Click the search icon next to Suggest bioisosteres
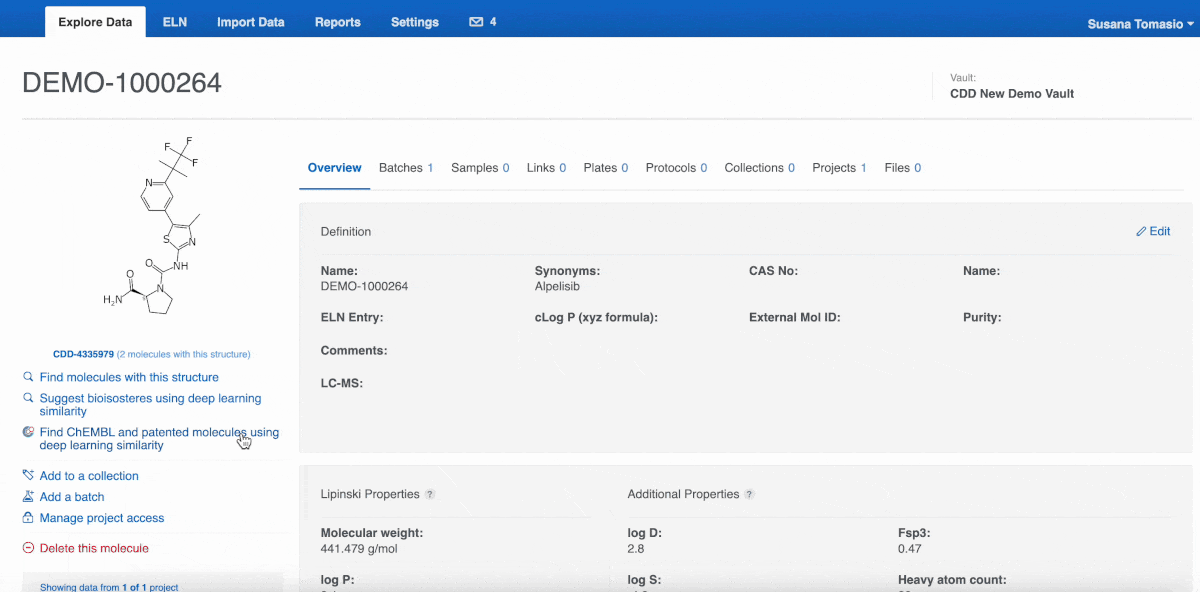1200x592 pixels. pyautogui.click(x=28, y=398)
